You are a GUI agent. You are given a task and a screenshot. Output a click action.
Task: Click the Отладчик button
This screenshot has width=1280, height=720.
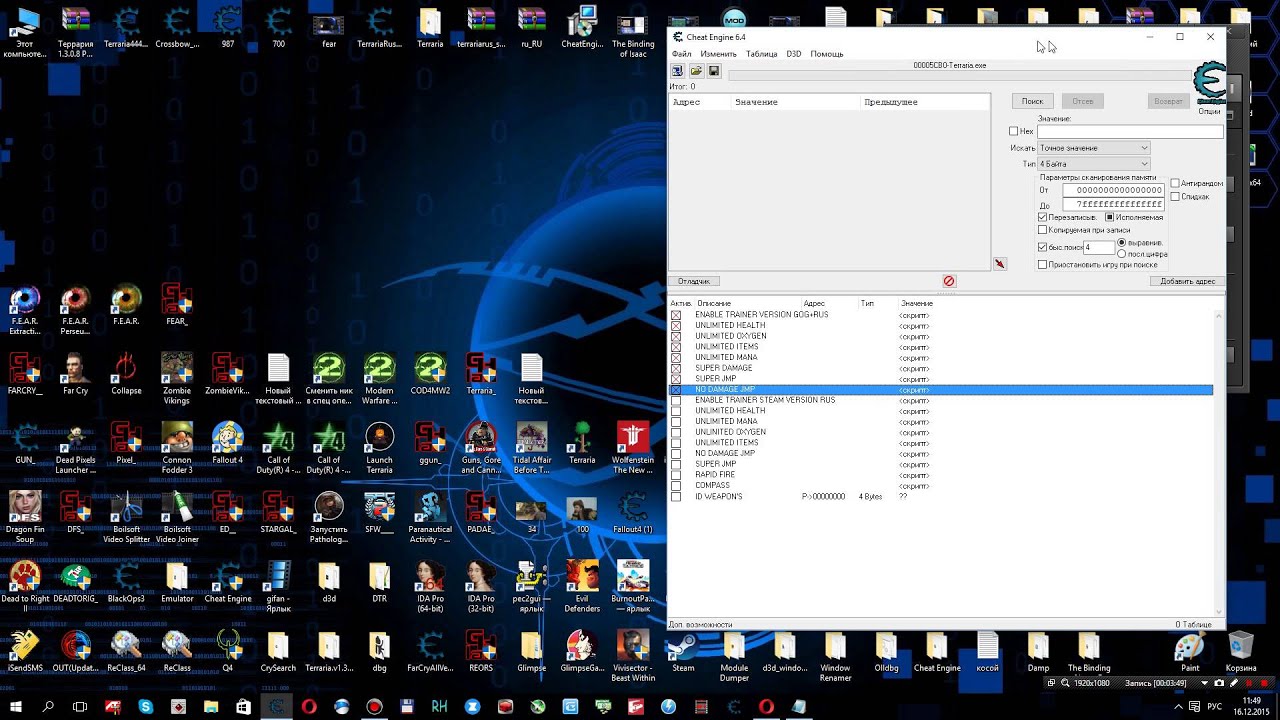point(693,281)
